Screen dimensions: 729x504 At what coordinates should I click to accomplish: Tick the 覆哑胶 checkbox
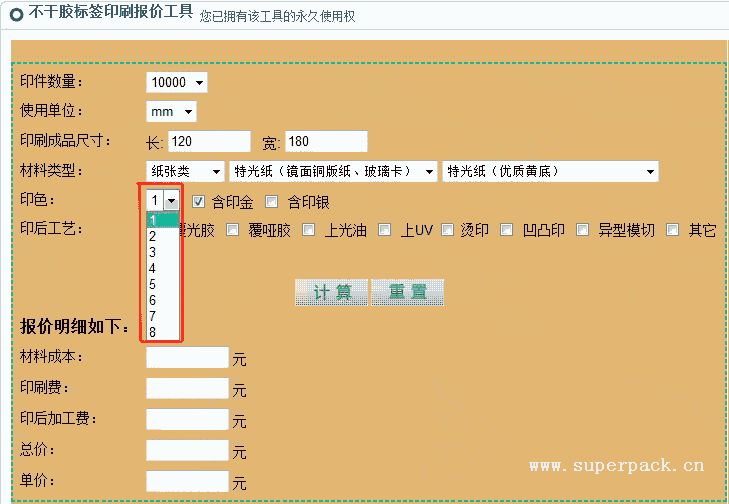tap(232, 230)
